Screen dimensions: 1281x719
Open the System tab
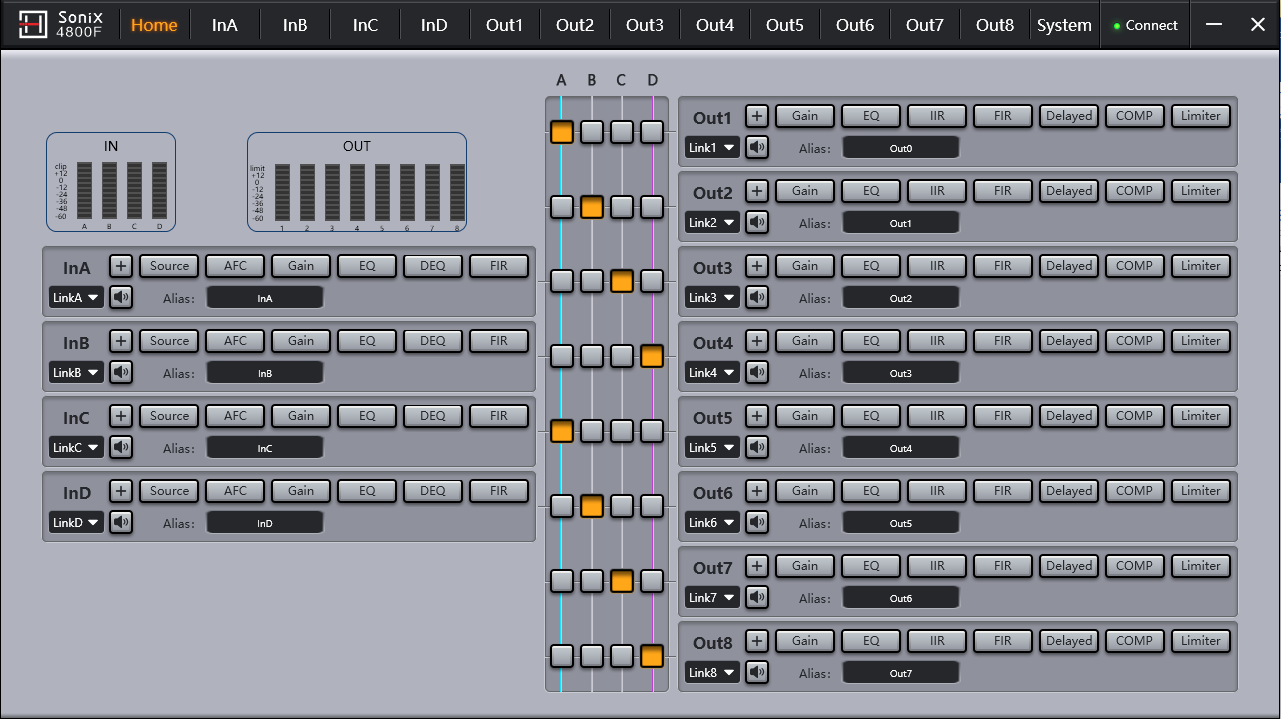tap(1064, 25)
